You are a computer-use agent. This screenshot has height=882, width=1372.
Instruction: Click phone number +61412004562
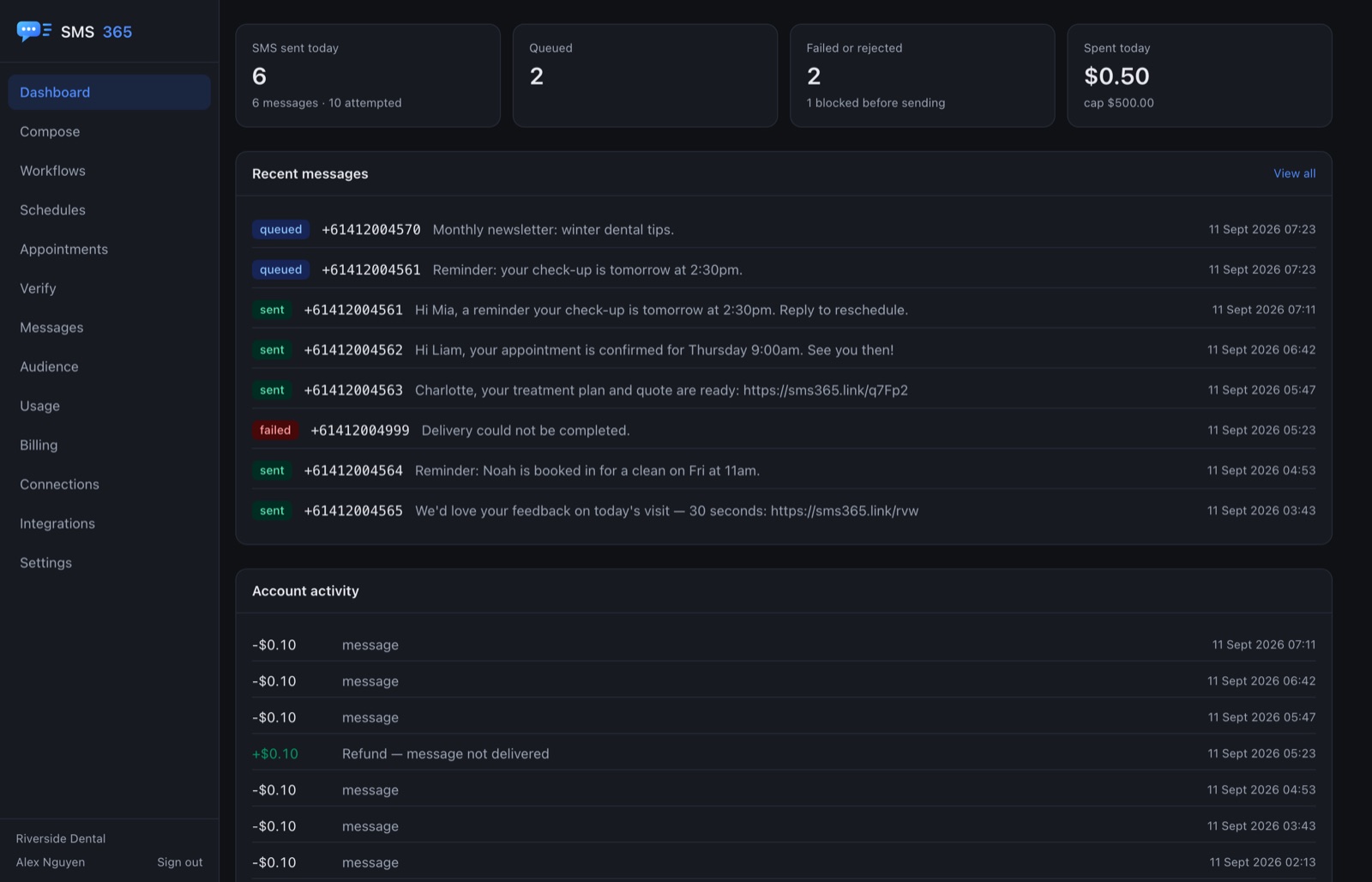353,350
